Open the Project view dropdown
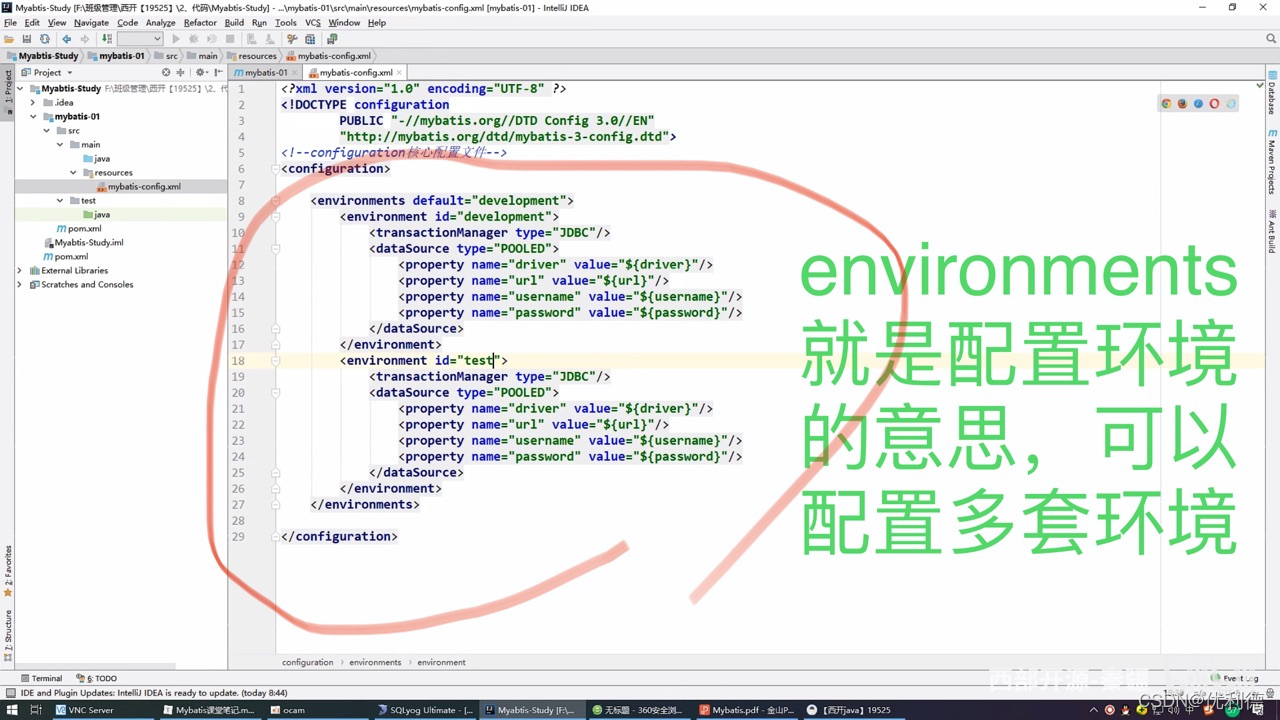Image resolution: width=1280 pixels, height=720 pixels. 47,72
